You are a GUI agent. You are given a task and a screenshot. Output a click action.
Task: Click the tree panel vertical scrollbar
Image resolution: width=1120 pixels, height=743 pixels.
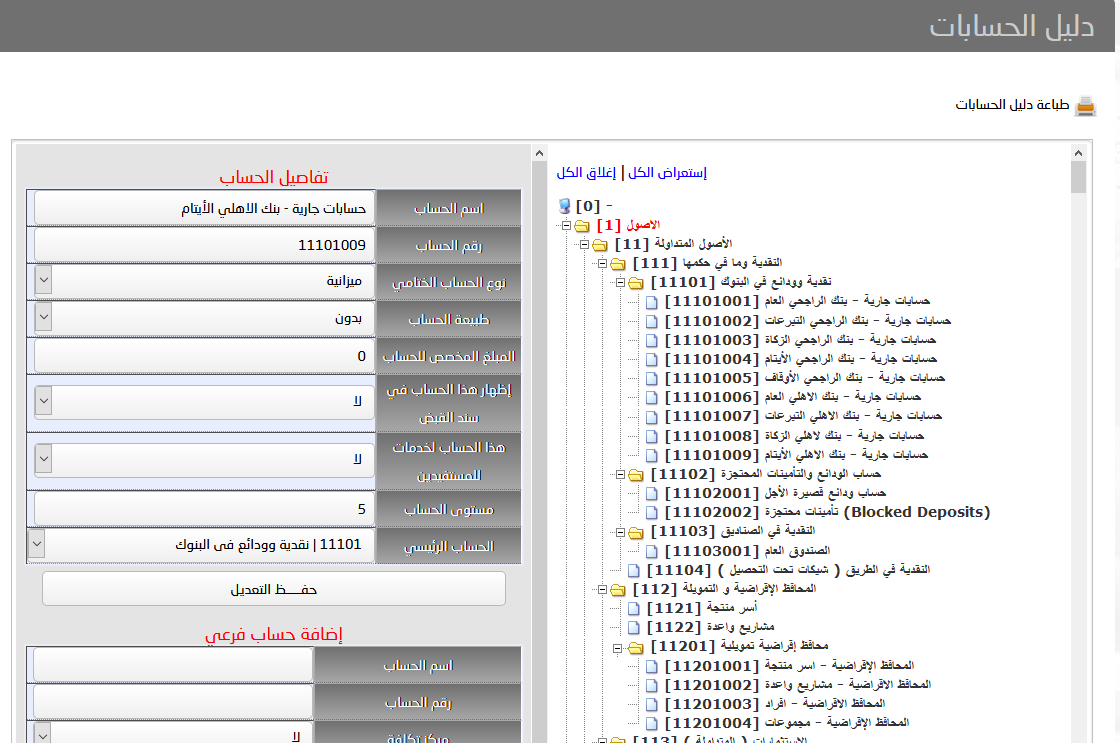pyautogui.click(x=1078, y=400)
